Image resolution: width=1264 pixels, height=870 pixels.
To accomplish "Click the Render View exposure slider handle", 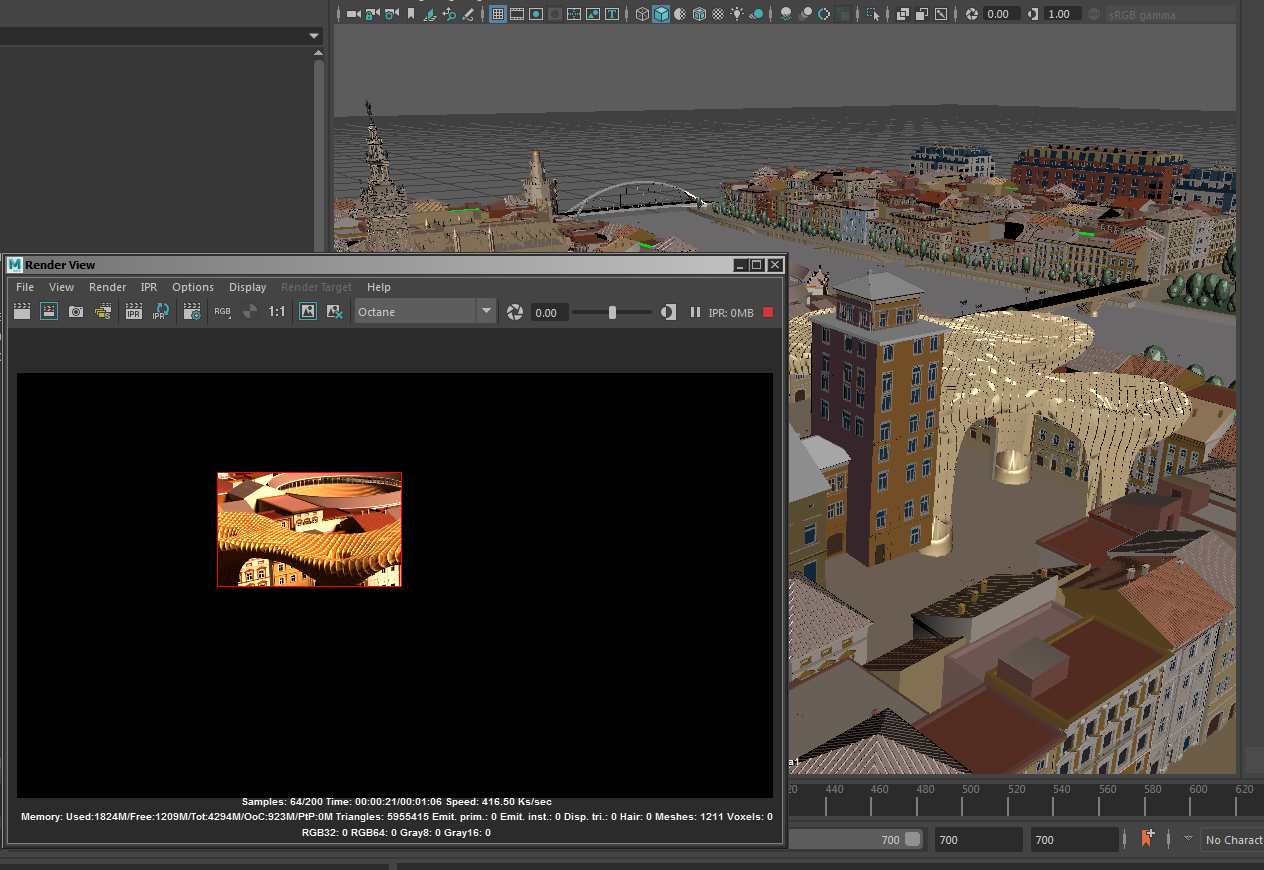I will [x=612, y=312].
